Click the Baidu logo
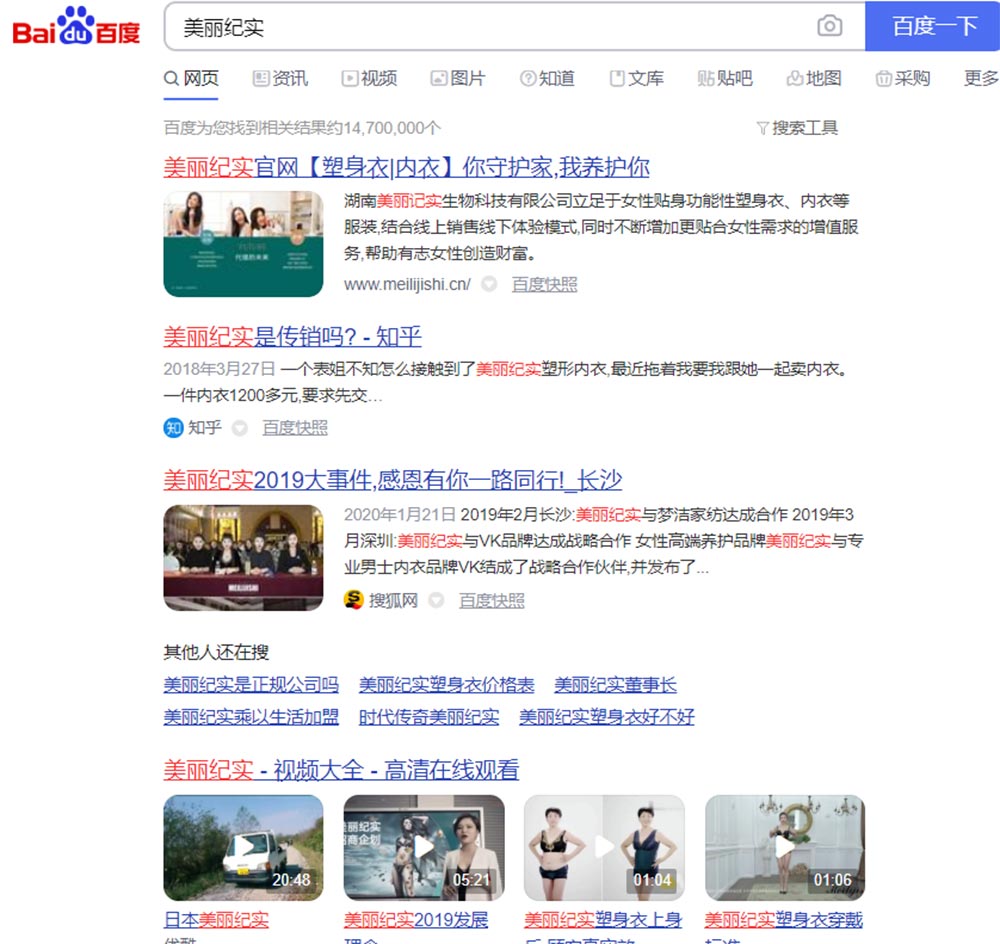 coord(76,27)
